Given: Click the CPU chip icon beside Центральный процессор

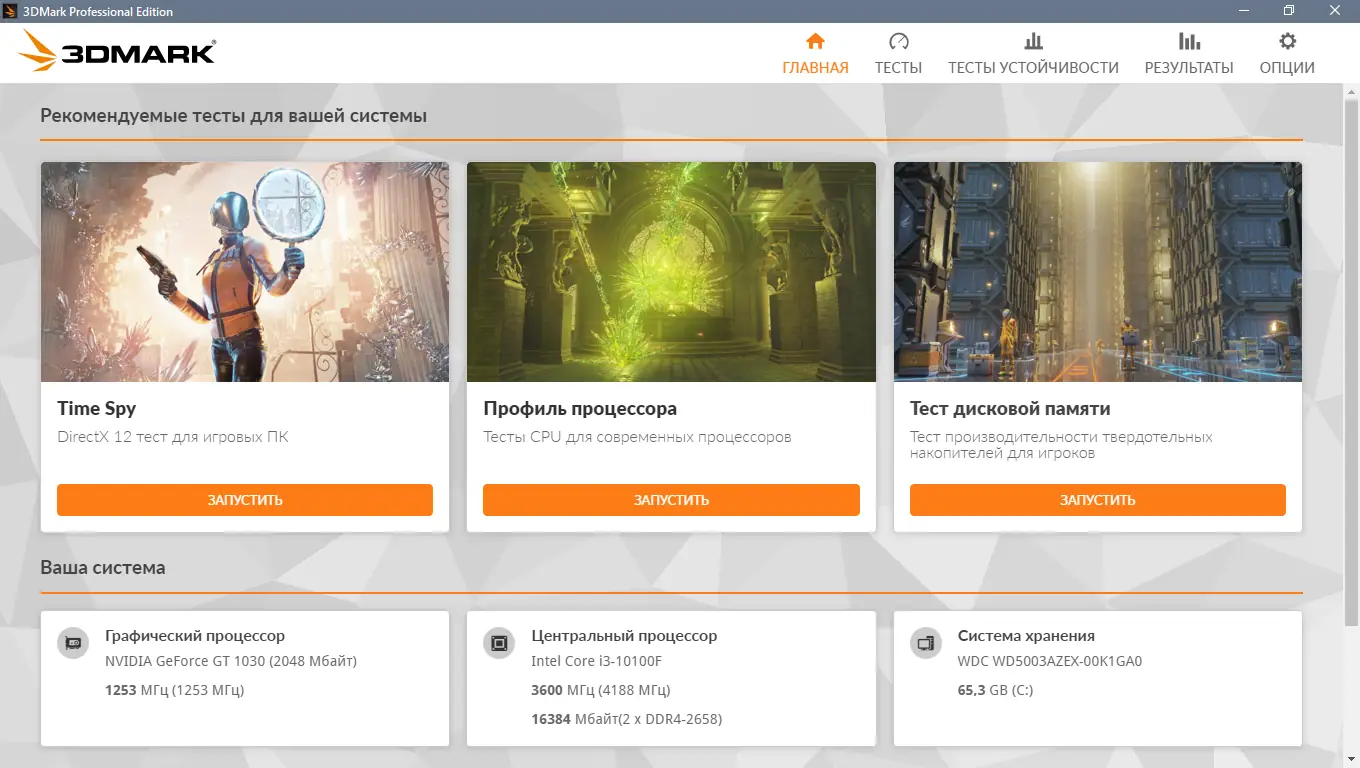Looking at the screenshot, I should click(498, 643).
